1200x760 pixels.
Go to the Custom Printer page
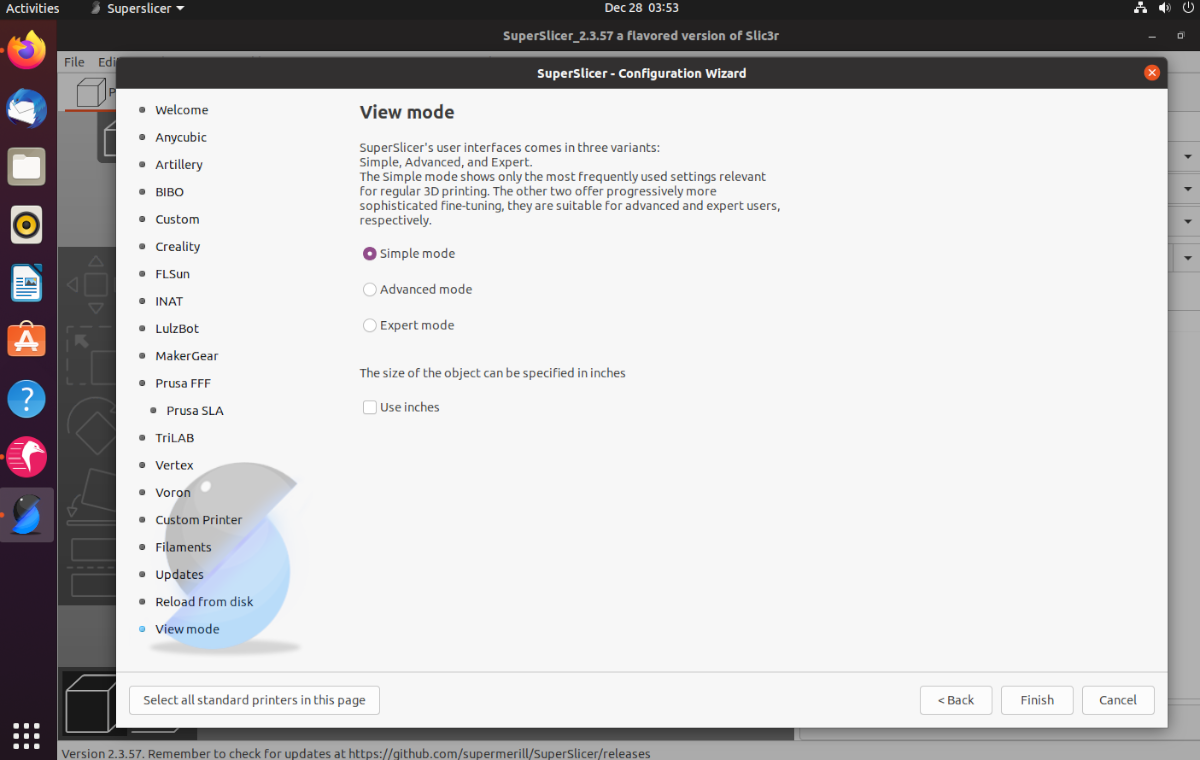[199, 520]
